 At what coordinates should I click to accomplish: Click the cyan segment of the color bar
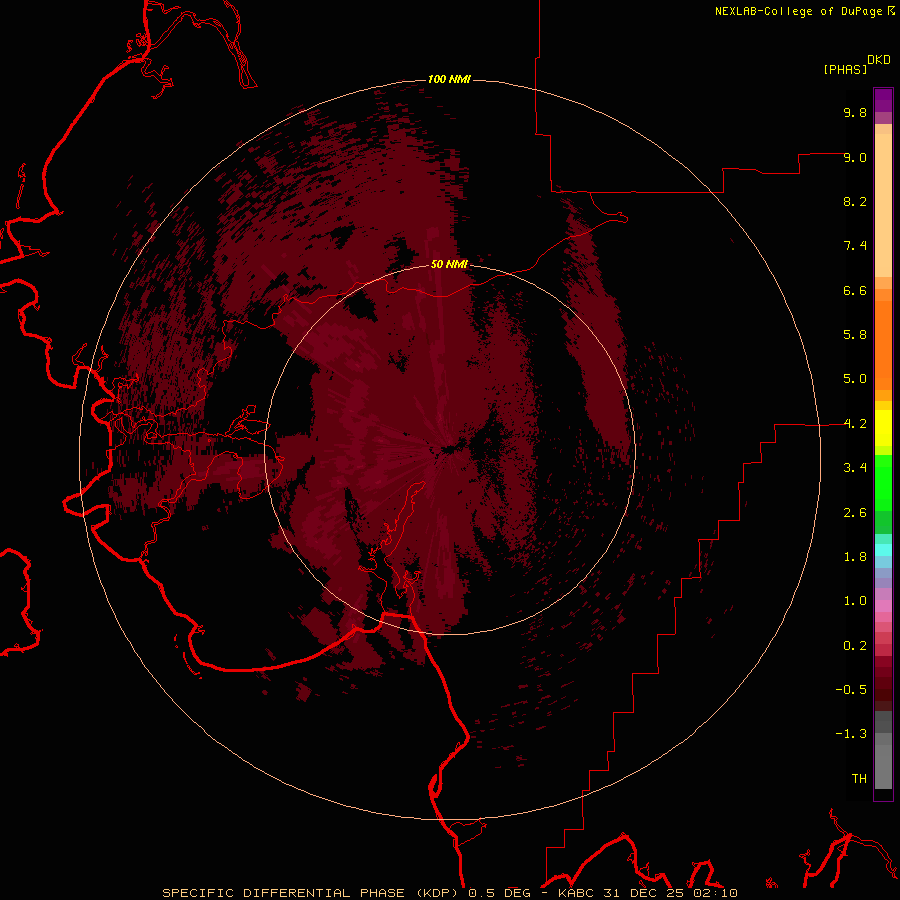tap(883, 549)
